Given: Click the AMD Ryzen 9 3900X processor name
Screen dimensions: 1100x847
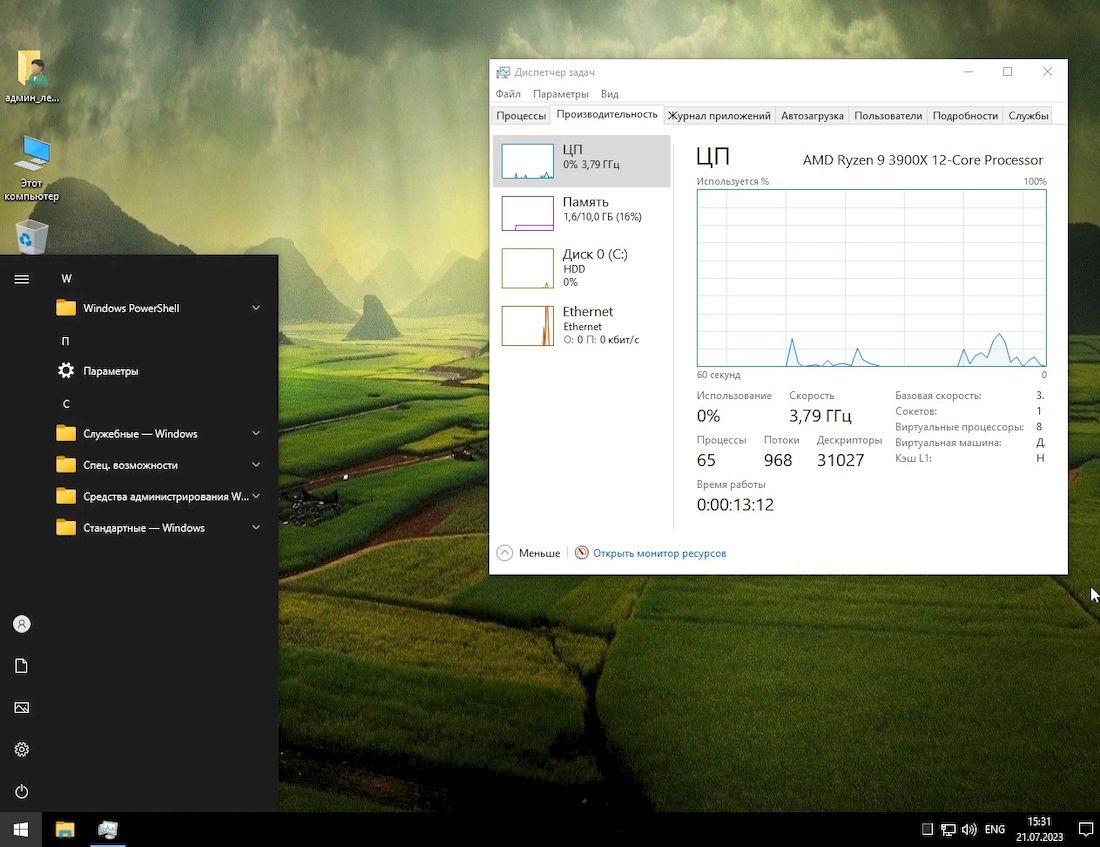Looking at the screenshot, I should tap(923, 160).
